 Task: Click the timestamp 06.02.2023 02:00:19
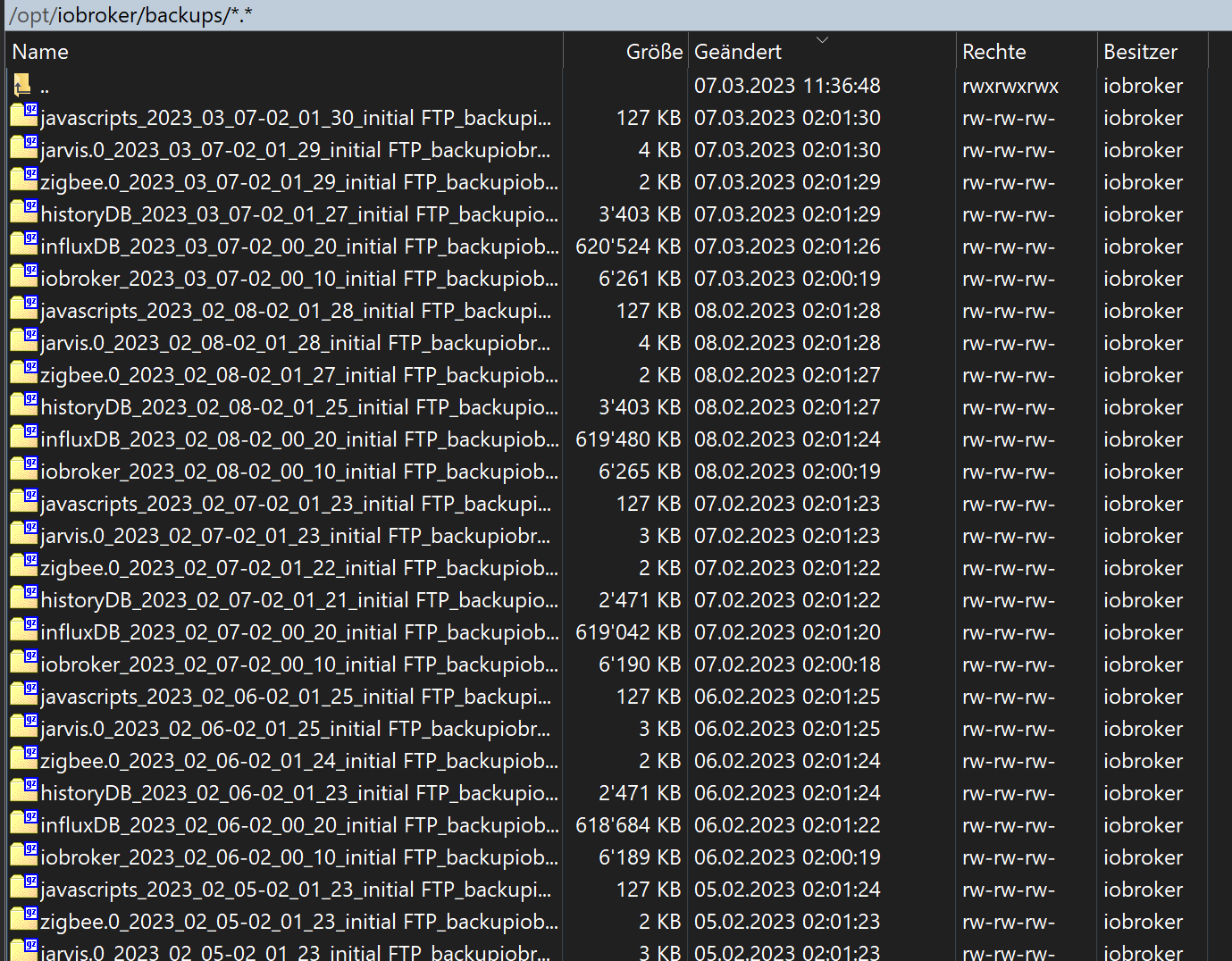[787, 857]
